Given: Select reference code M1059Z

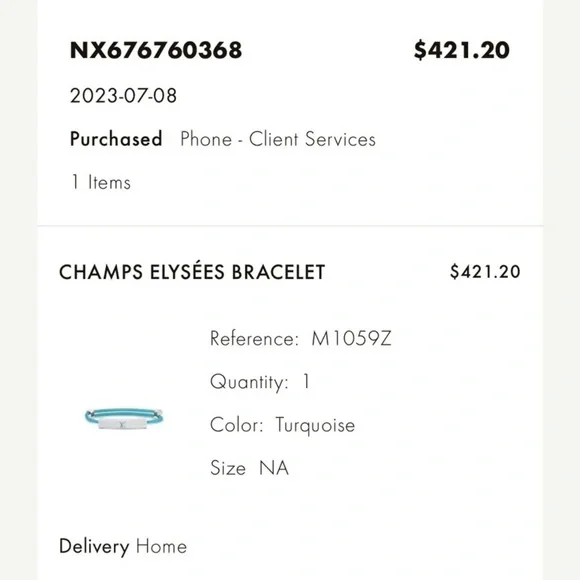Looking at the screenshot, I should pos(351,338).
